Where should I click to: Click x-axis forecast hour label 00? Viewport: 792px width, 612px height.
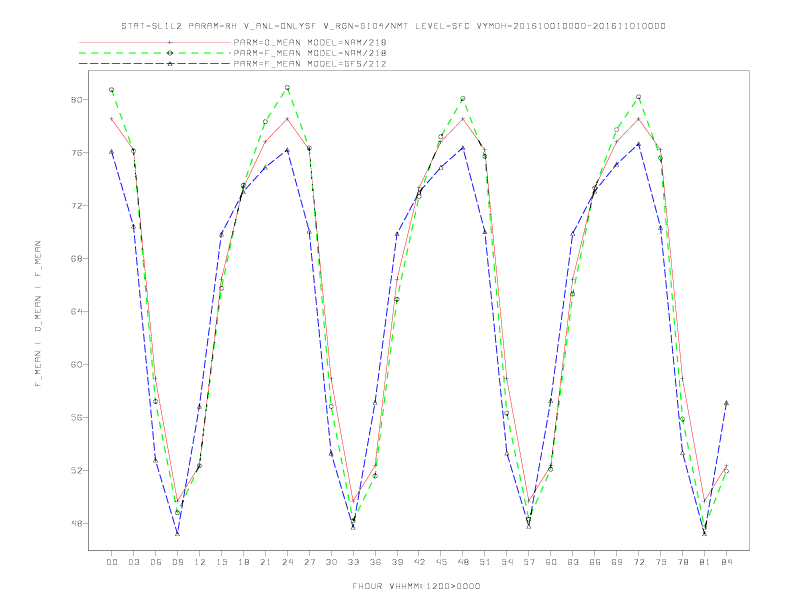(112, 562)
